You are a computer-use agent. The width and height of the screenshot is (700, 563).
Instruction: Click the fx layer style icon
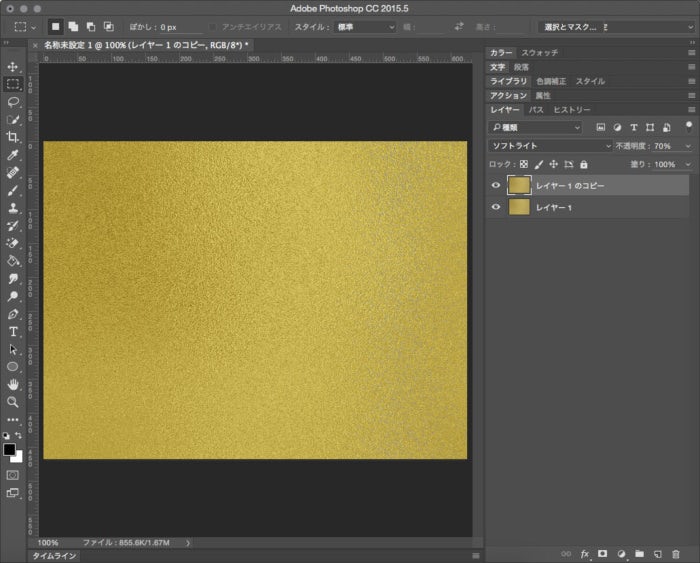tap(585, 553)
